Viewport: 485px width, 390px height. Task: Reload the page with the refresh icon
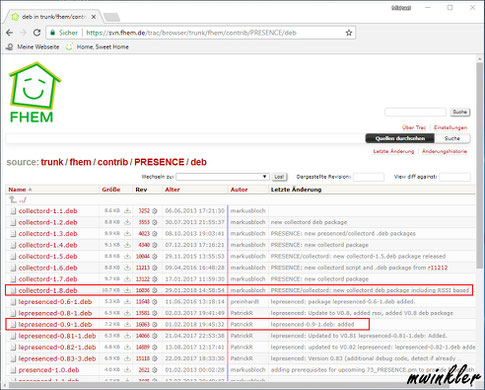37,33
